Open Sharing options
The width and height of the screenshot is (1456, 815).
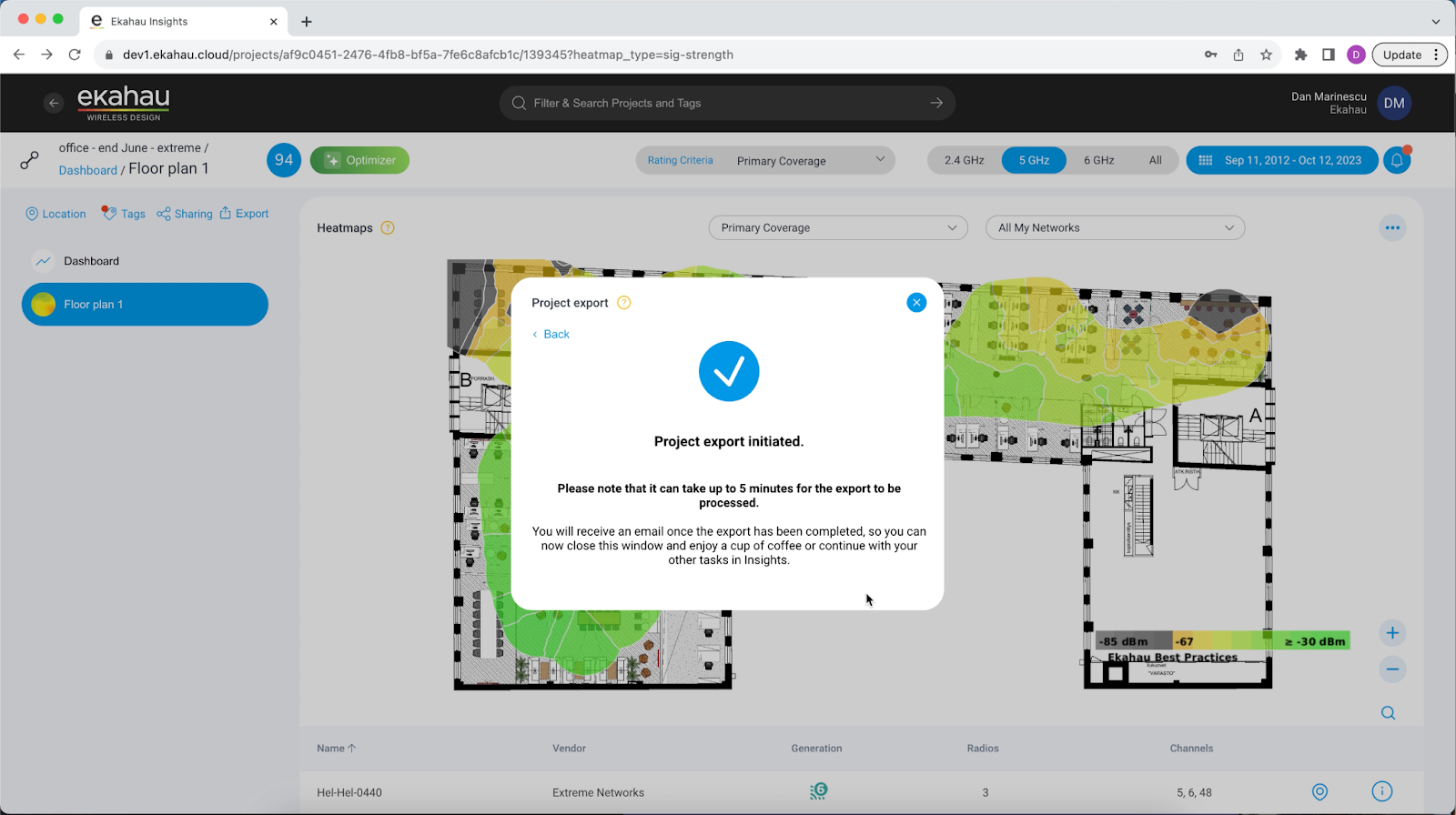click(185, 214)
